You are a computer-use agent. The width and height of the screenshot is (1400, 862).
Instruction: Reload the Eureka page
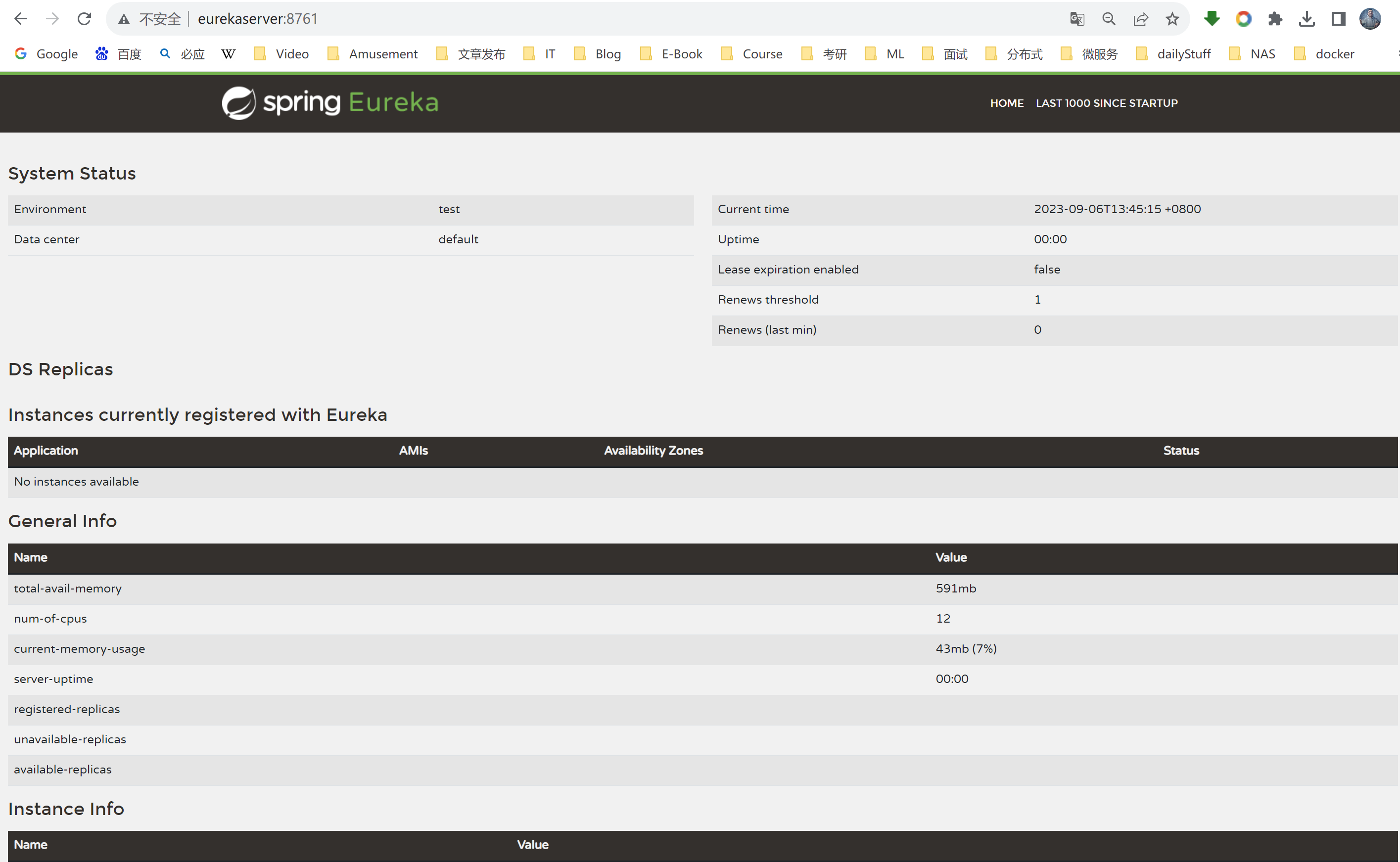pyautogui.click(x=85, y=19)
